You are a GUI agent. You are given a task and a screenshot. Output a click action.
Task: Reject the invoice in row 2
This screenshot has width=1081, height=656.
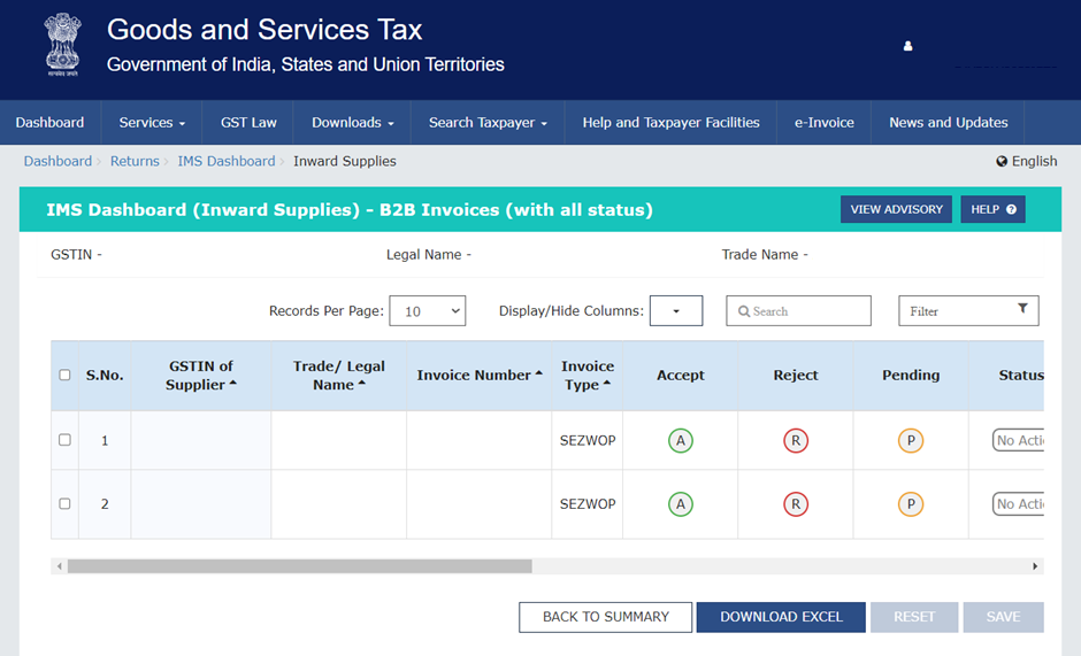coord(796,505)
